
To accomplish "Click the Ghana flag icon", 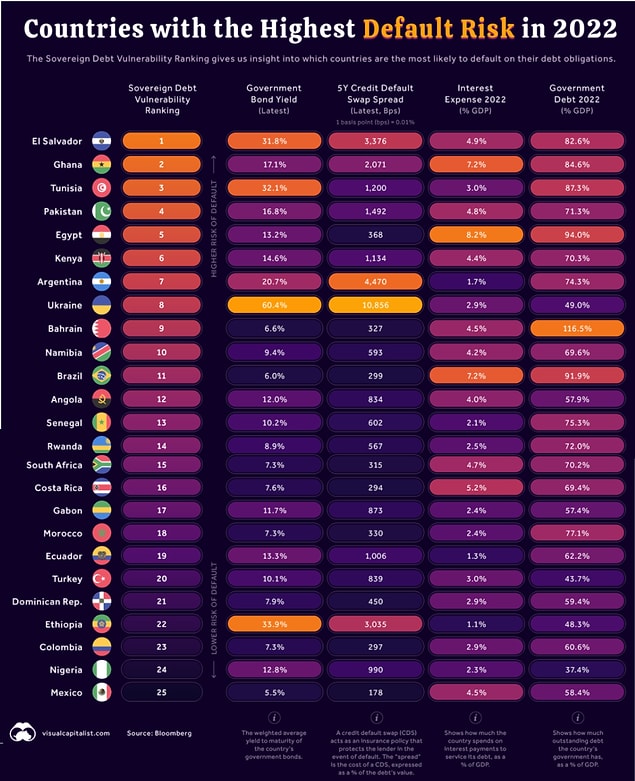I will click(102, 164).
